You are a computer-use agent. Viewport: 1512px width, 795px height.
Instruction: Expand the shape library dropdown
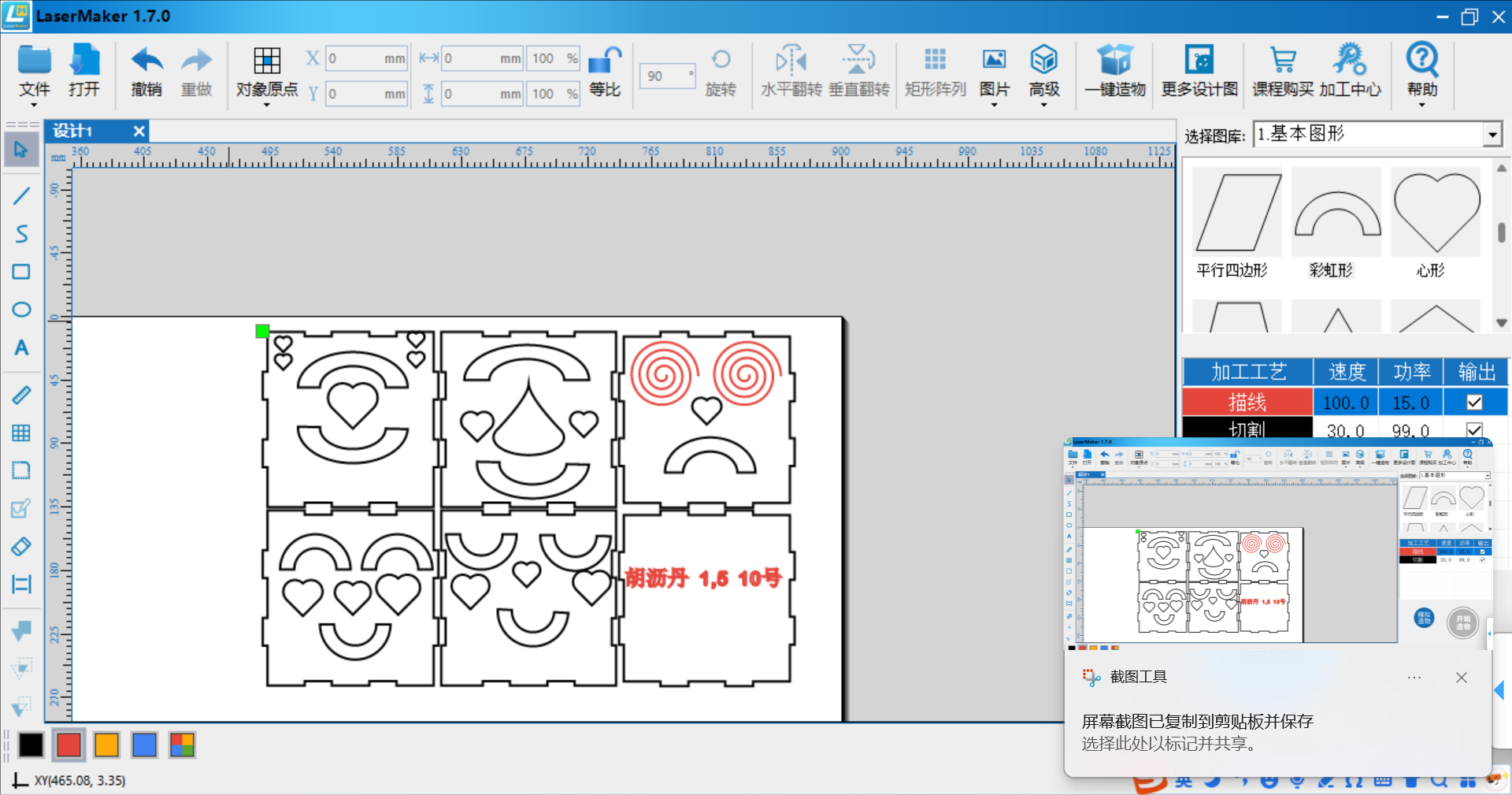pyautogui.click(x=1492, y=135)
